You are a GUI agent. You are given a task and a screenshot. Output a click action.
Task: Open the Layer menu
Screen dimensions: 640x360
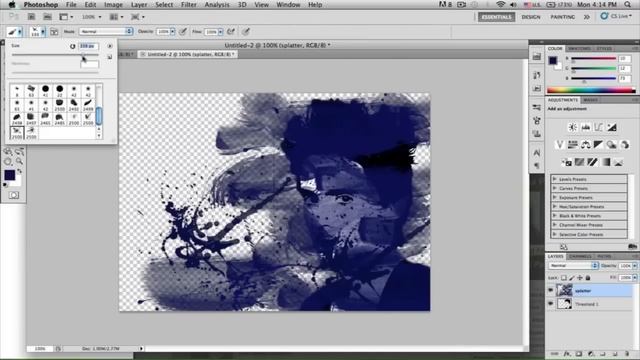tap(139, 4)
